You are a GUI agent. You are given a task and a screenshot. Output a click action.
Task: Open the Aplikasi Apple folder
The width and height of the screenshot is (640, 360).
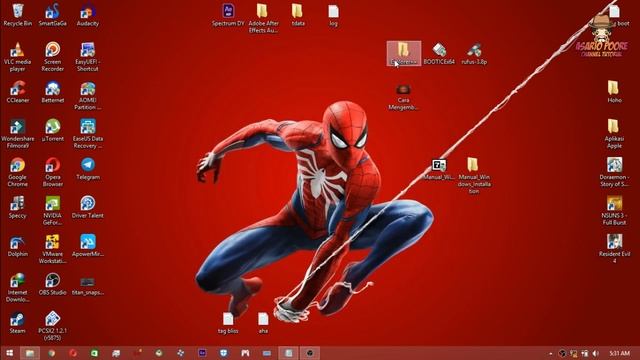(x=614, y=134)
